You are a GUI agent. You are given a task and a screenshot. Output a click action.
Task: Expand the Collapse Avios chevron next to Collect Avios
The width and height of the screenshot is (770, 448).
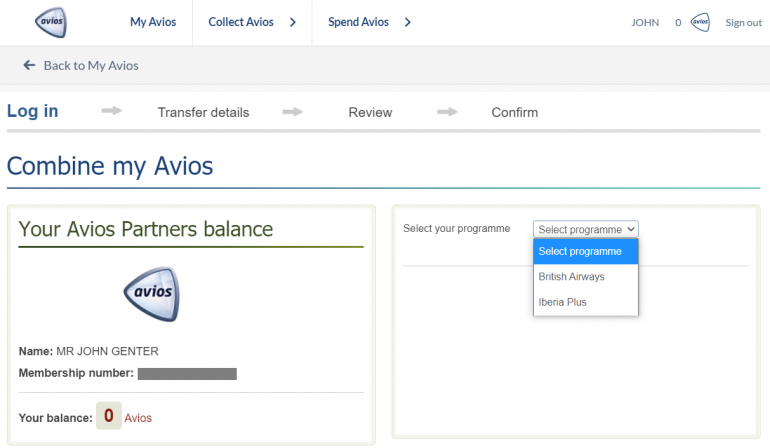tap(292, 23)
